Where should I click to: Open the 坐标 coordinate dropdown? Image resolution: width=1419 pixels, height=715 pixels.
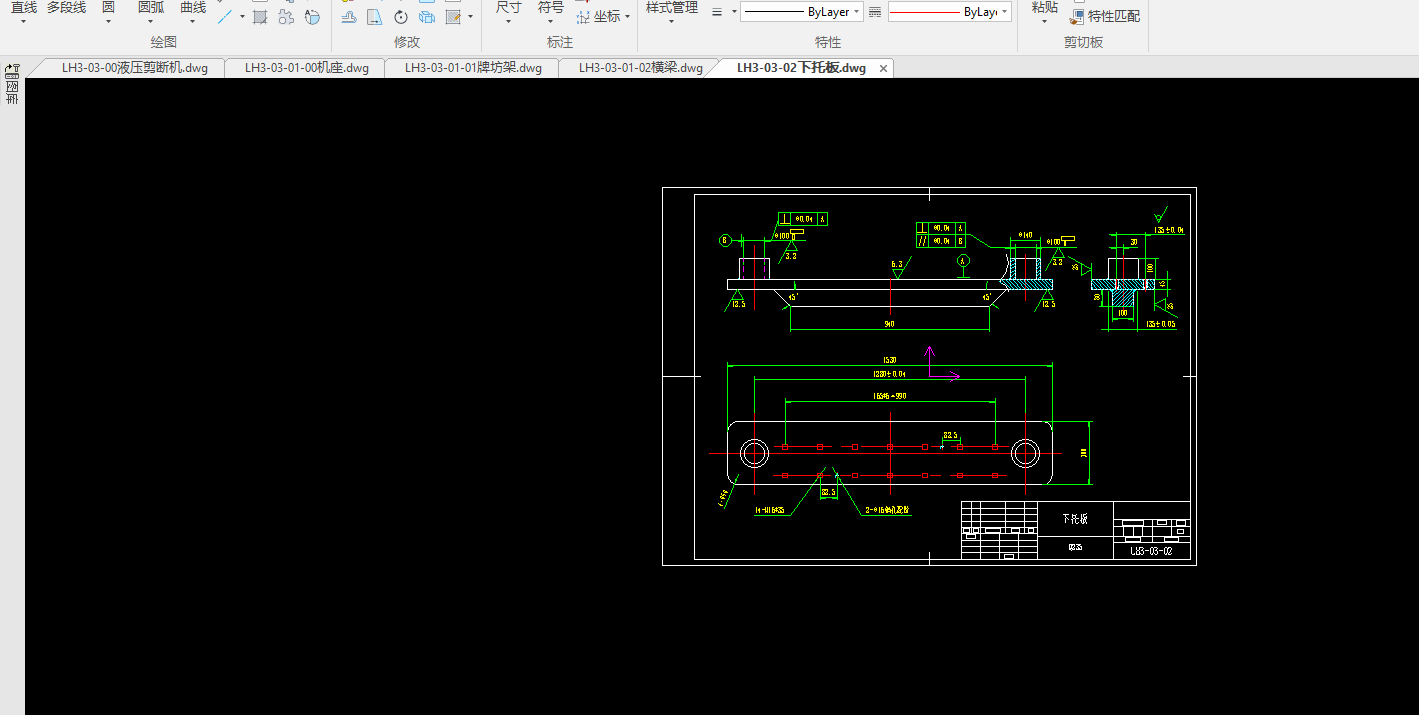point(627,17)
